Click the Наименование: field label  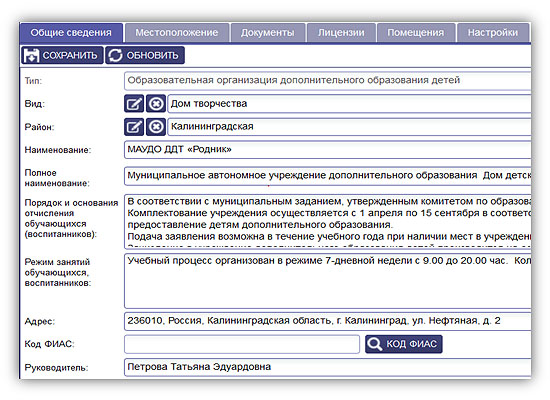[x=58, y=150]
